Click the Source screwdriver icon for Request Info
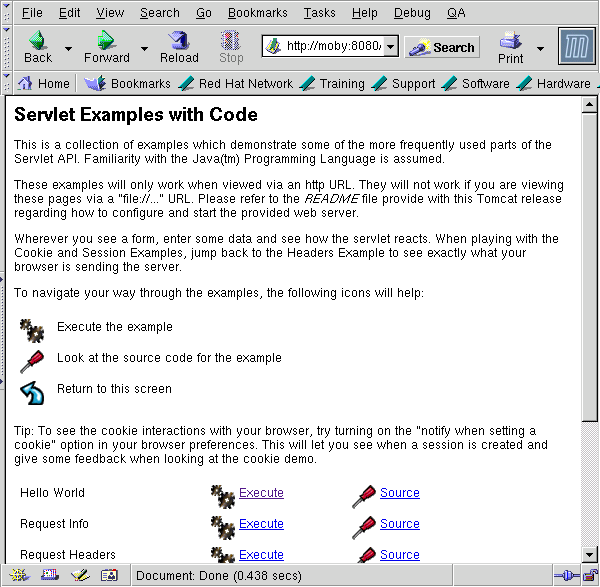The width and height of the screenshot is (600, 587). tap(364, 524)
